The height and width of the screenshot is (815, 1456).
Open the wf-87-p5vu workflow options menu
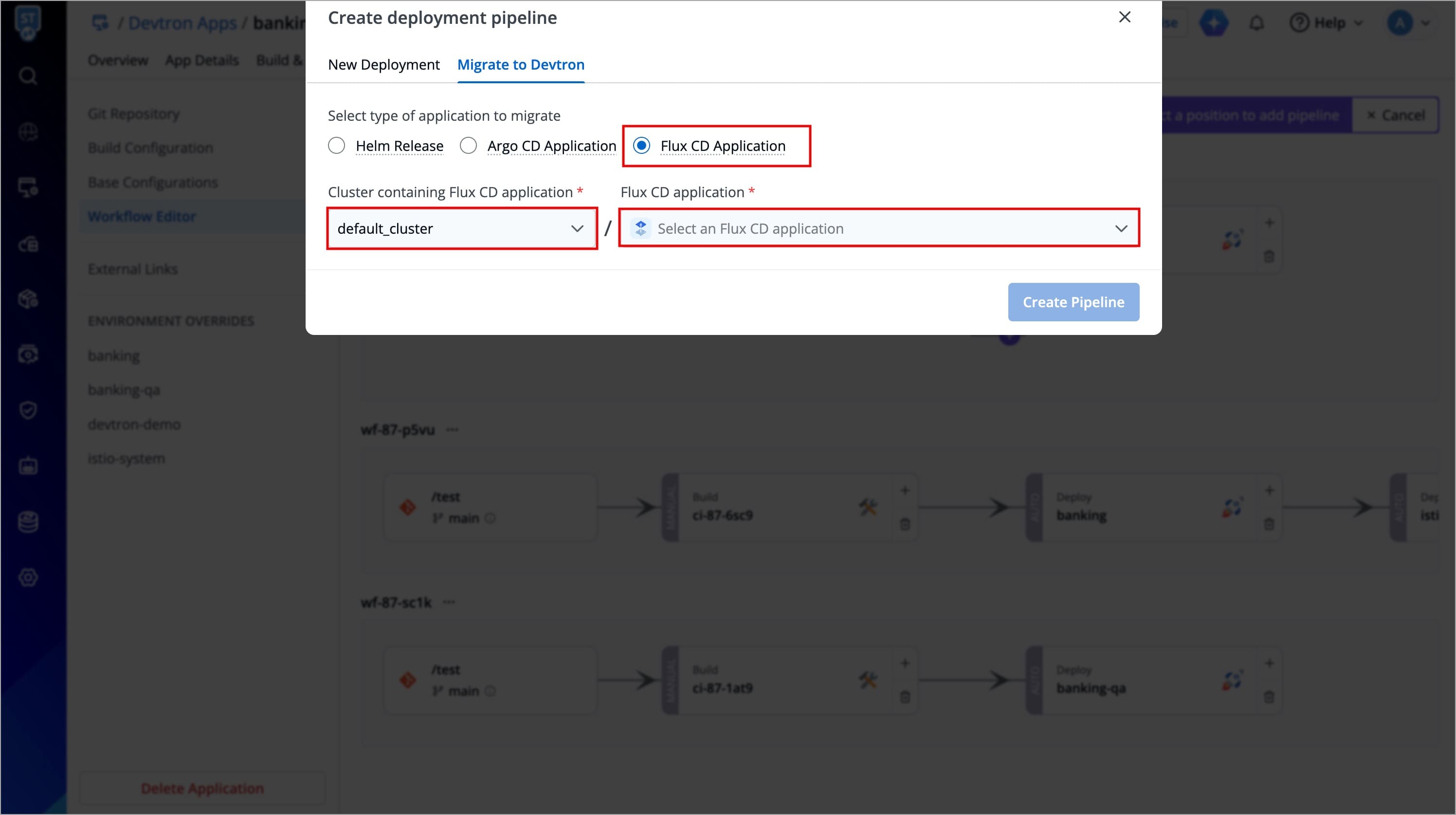point(452,430)
